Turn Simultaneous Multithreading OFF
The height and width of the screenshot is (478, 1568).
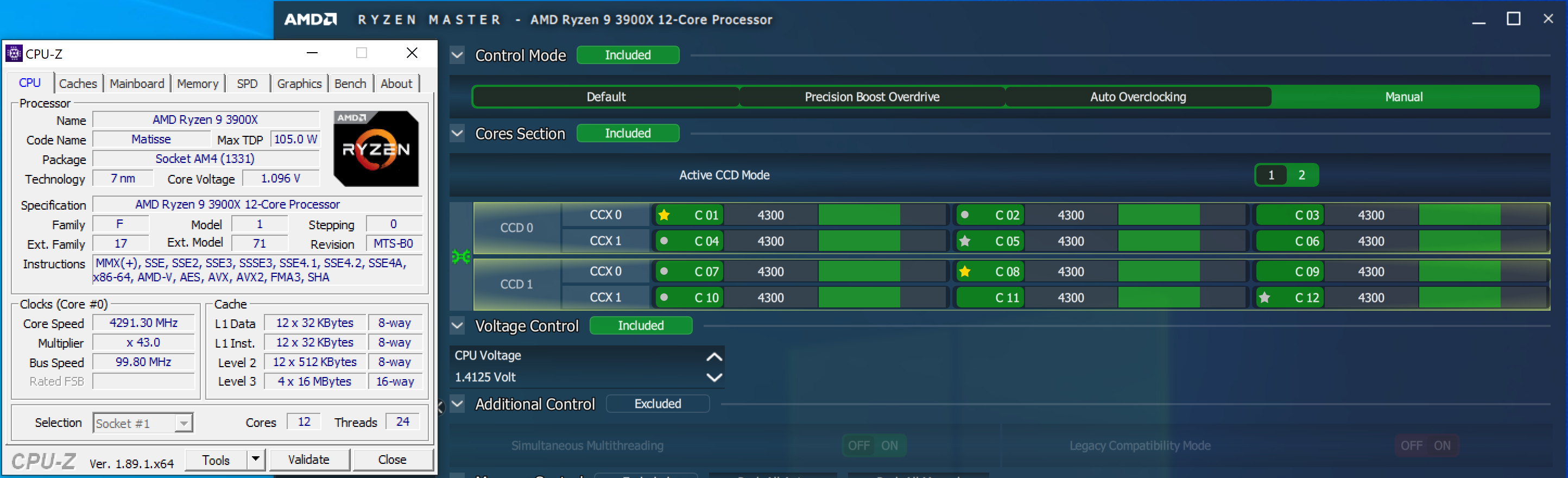858,446
